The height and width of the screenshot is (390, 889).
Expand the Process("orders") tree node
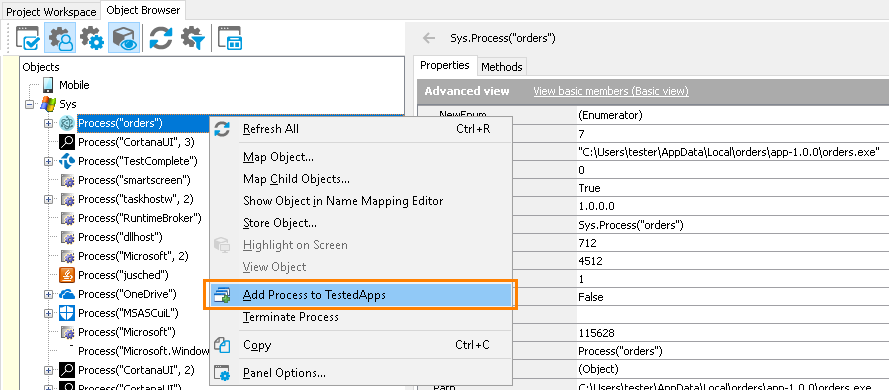coord(48,123)
